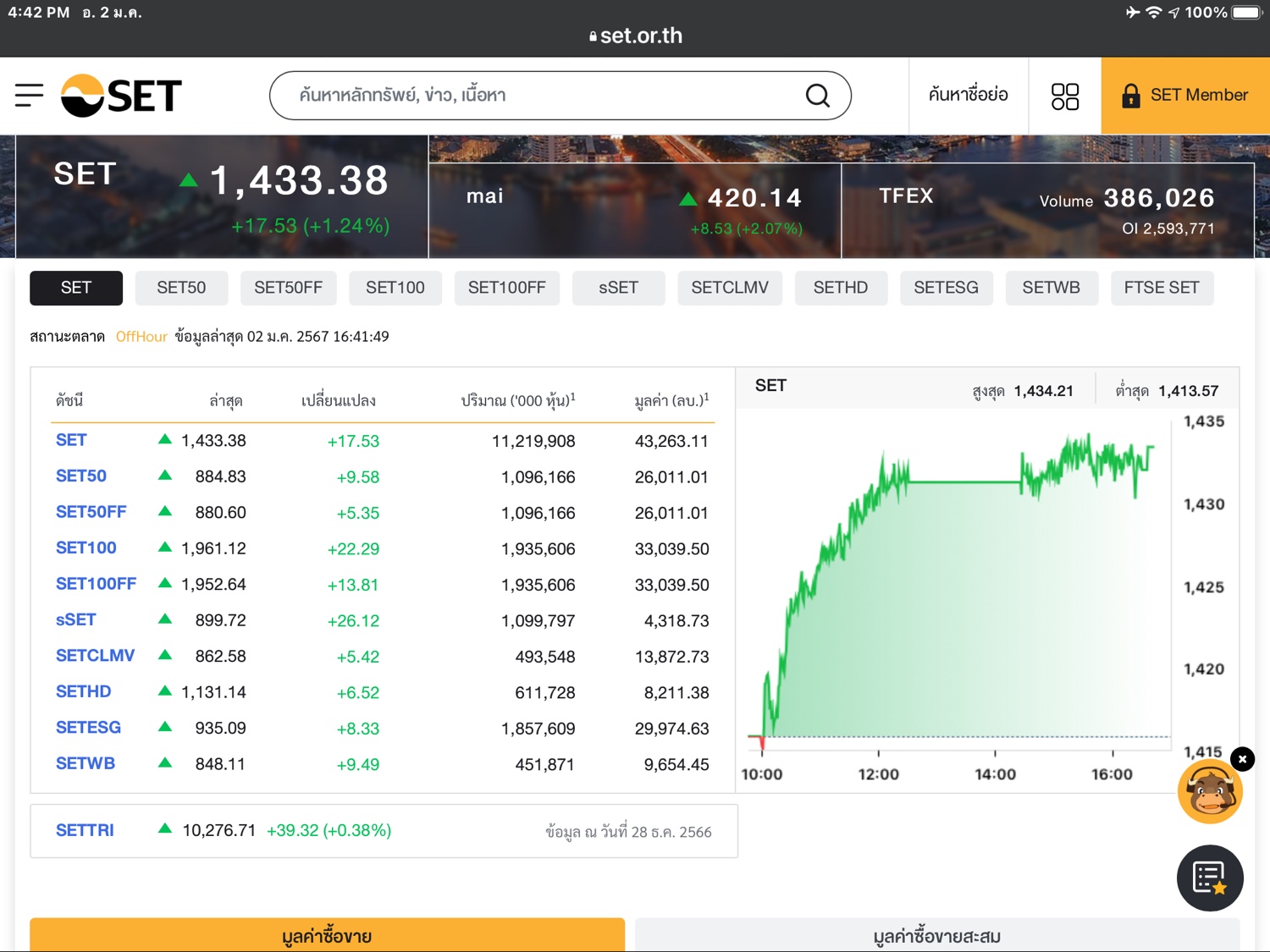Click the SETWB volume 451,871 cell
Screen dimensions: 1270x952
(x=545, y=765)
